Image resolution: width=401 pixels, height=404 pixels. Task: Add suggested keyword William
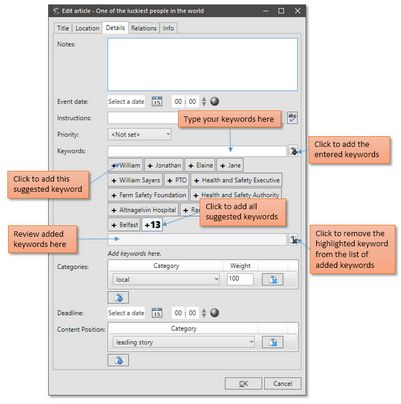(126, 165)
